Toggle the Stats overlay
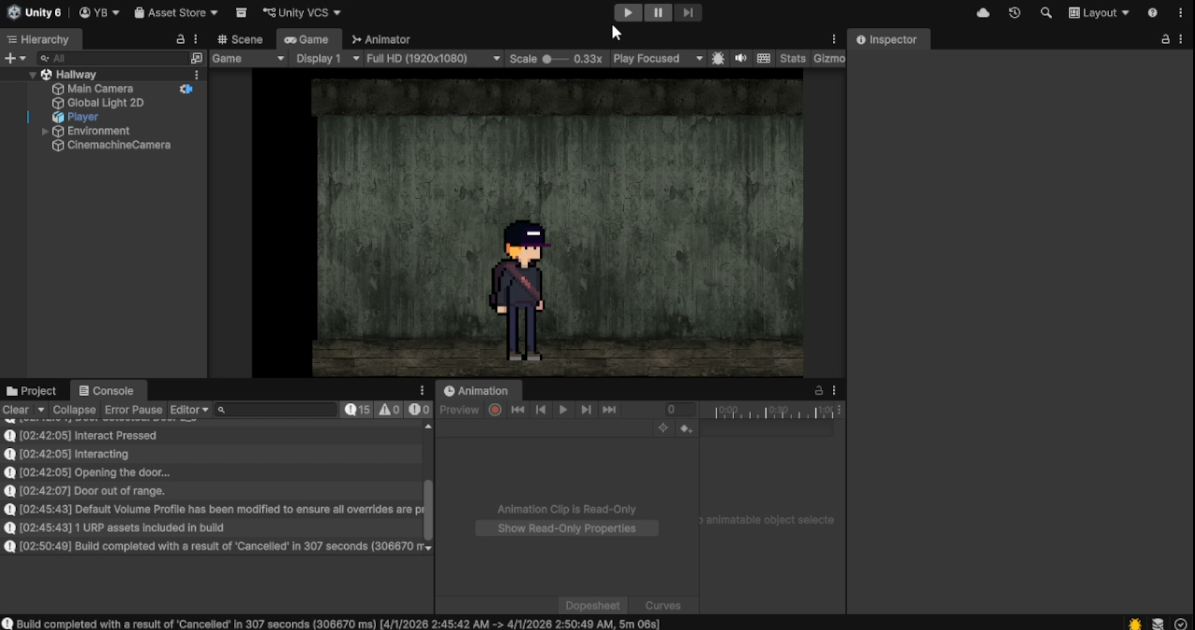 793,59
